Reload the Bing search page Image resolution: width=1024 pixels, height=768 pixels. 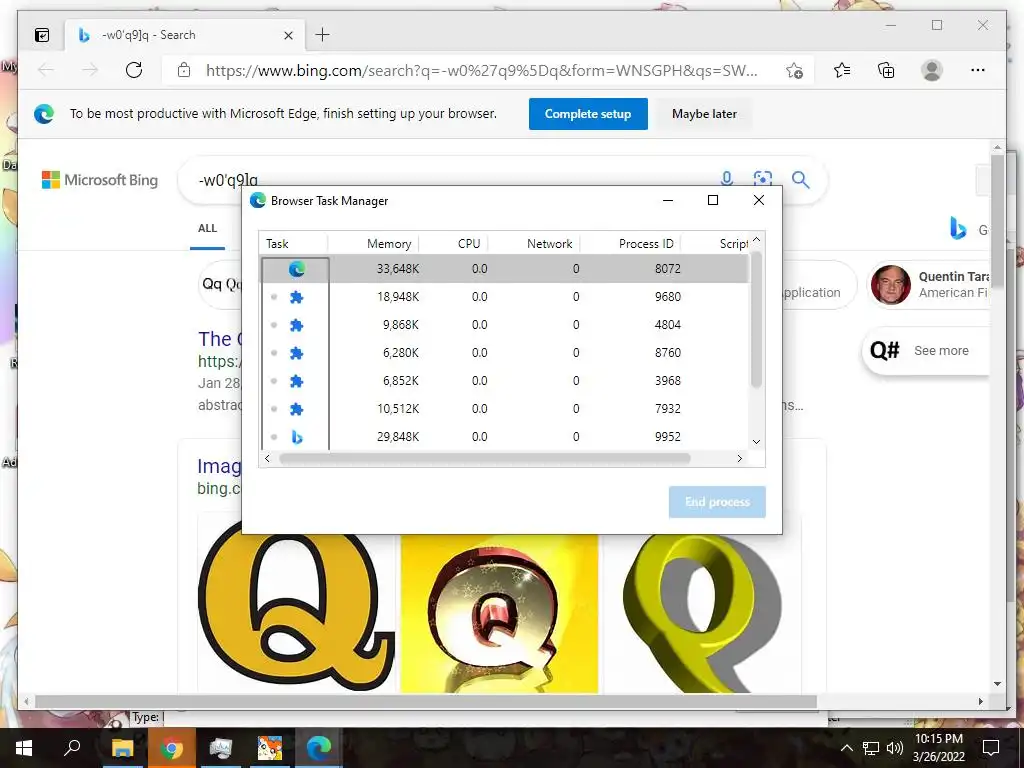(x=134, y=70)
